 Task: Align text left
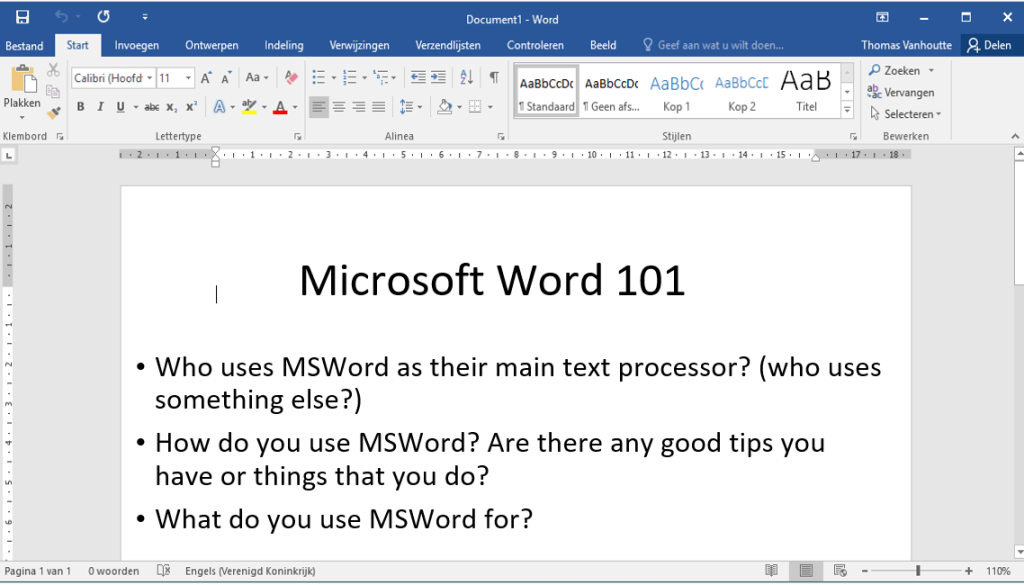(319, 106)
